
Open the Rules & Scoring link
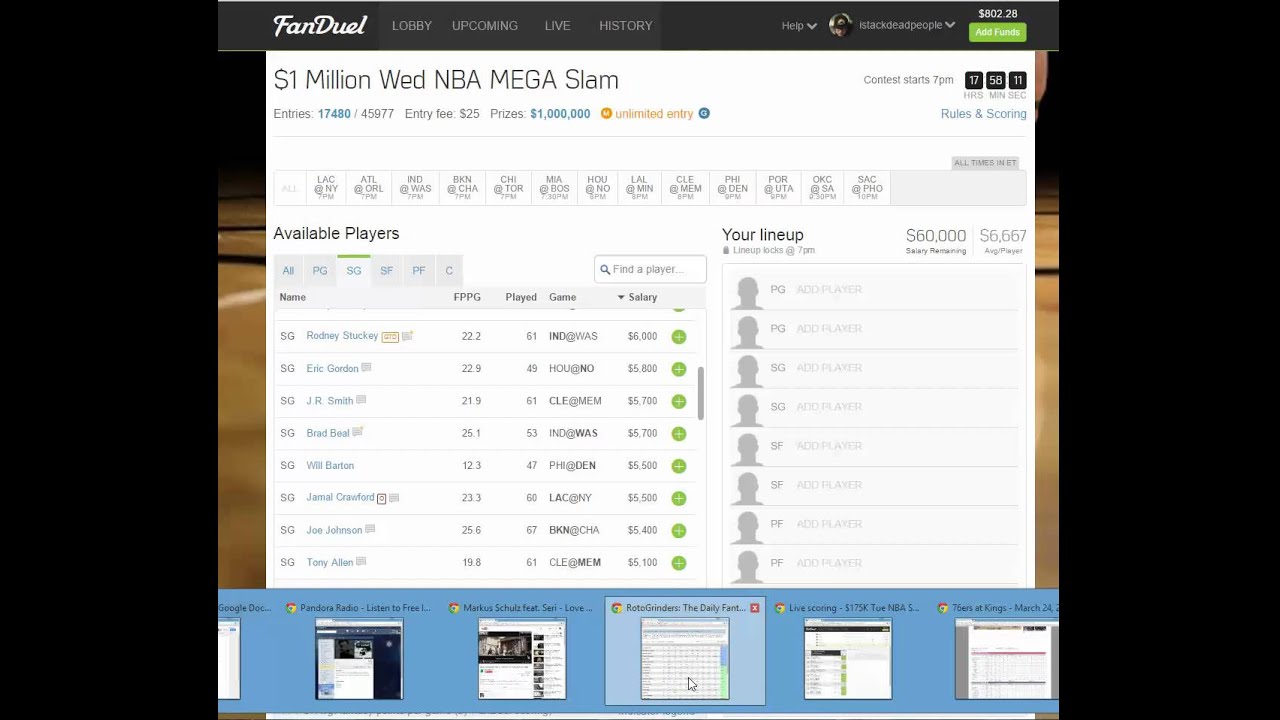coord(984,114)
